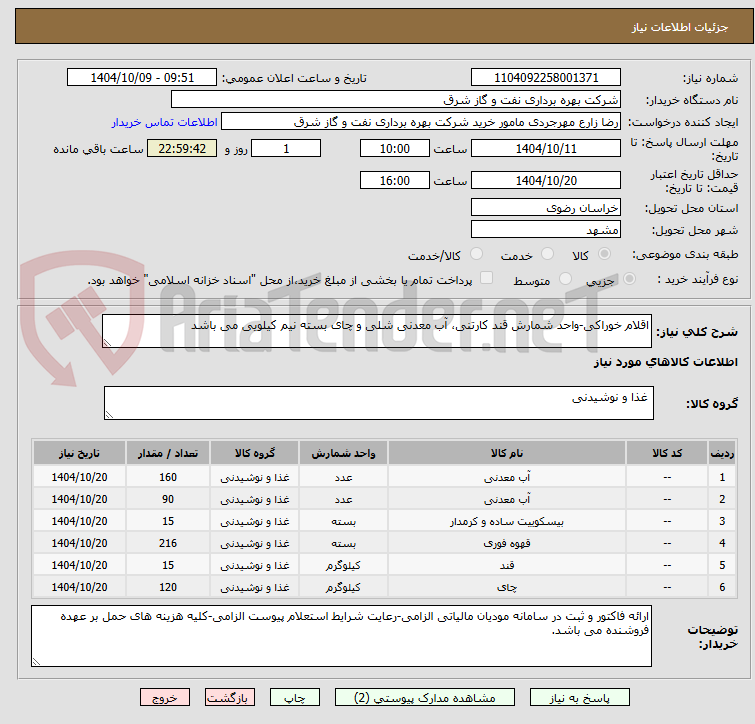Click the requester field رضا زارع مهرجردی

click(x=420, y=122)
